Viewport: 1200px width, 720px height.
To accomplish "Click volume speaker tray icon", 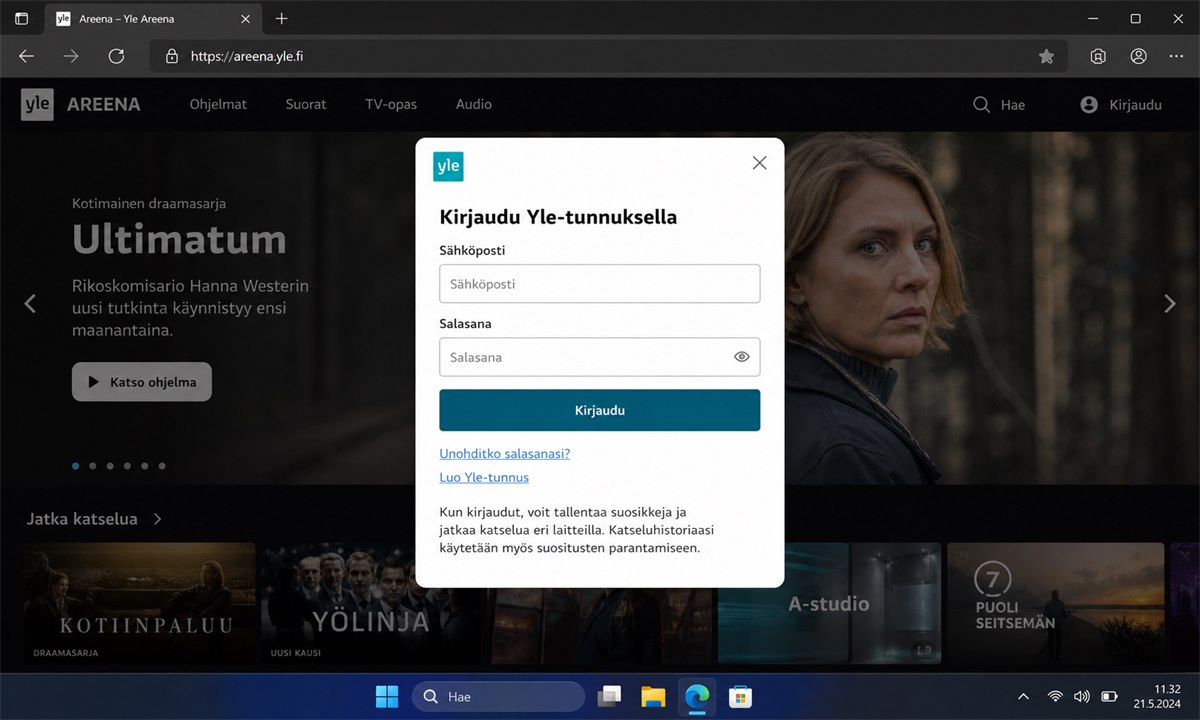I will (x=1081, y=696).
